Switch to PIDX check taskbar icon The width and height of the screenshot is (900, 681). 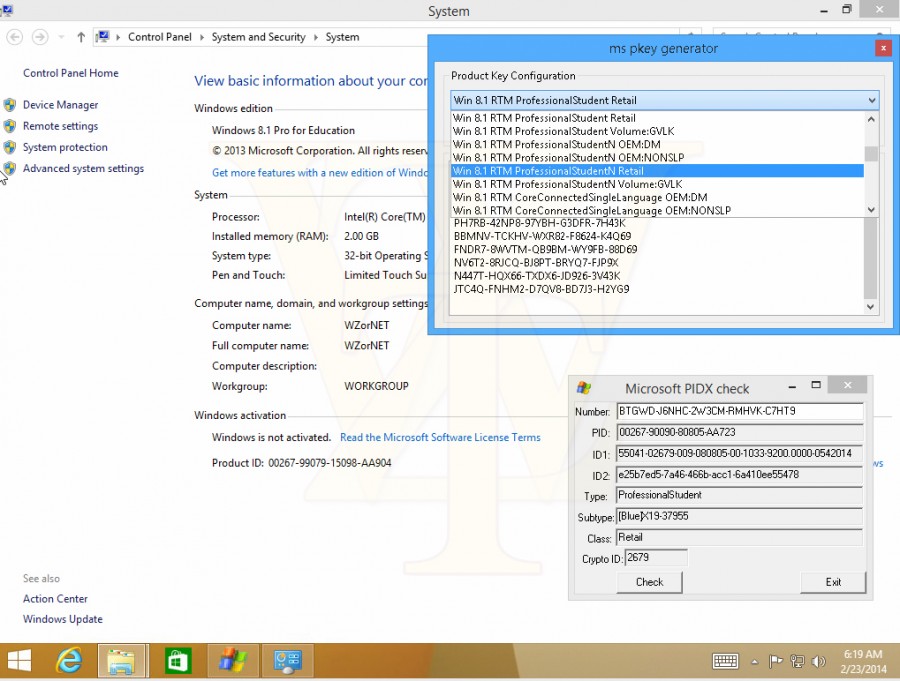(232, 661)
